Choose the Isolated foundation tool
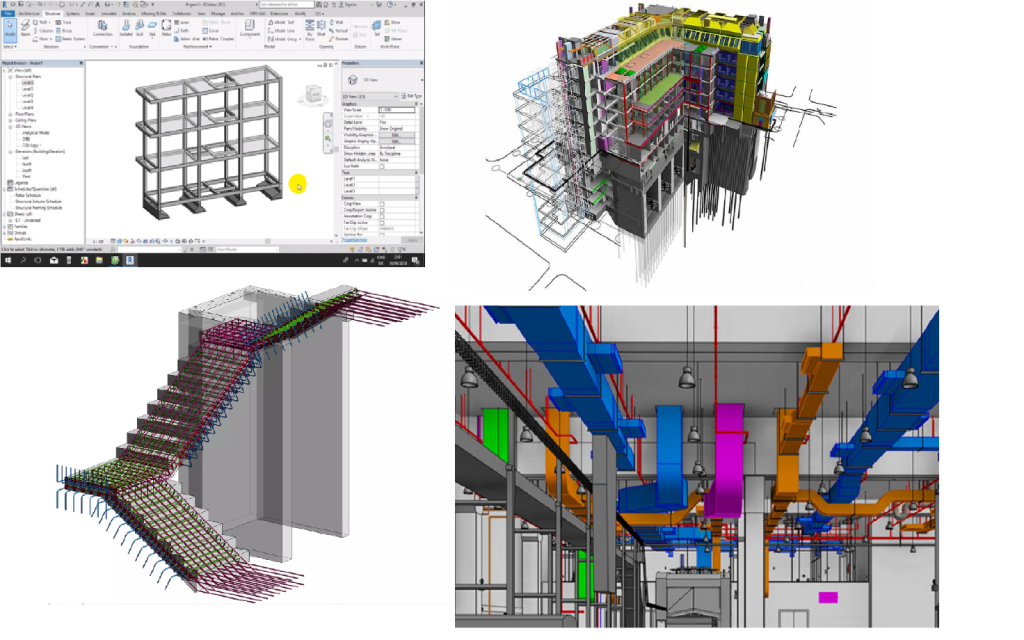This screenshot has height=640, width=1024. (126, 28)
